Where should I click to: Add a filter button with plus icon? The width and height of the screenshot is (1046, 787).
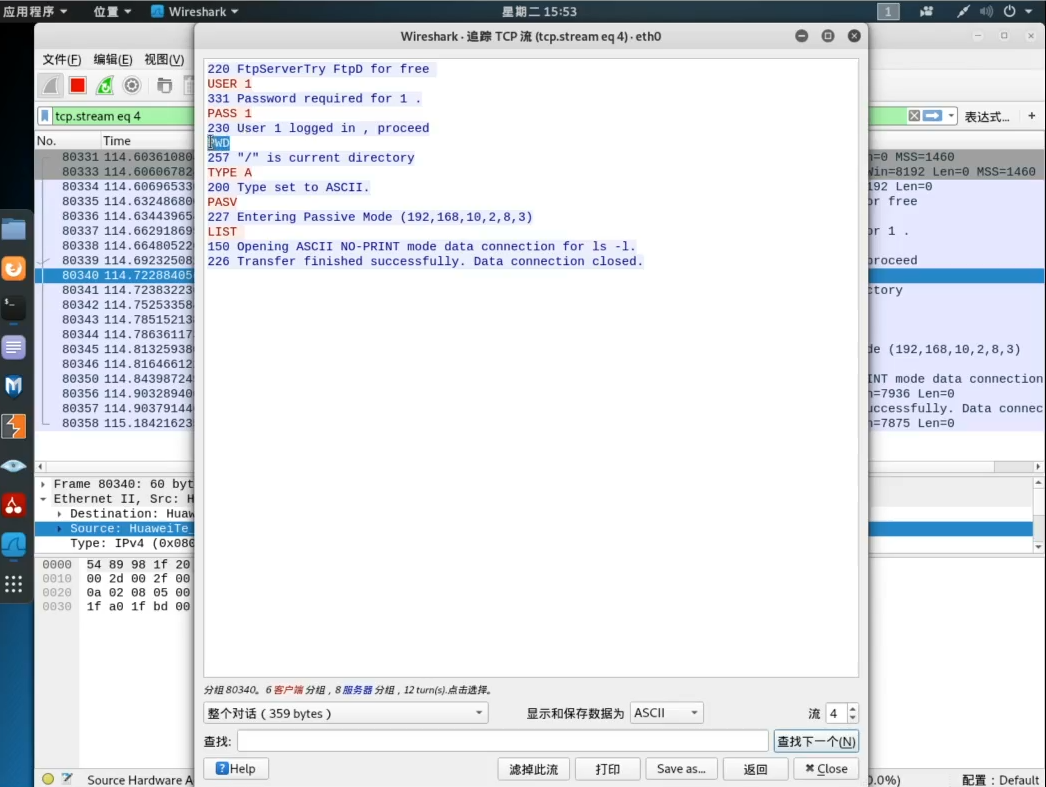(1031, 116)
